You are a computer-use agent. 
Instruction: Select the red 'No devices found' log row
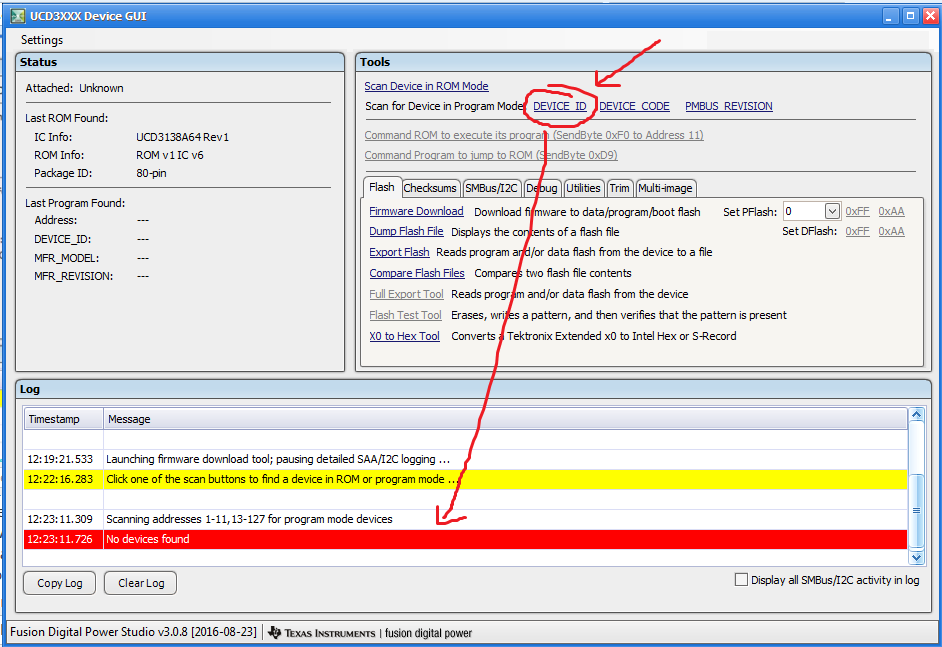tap(466, 539)
